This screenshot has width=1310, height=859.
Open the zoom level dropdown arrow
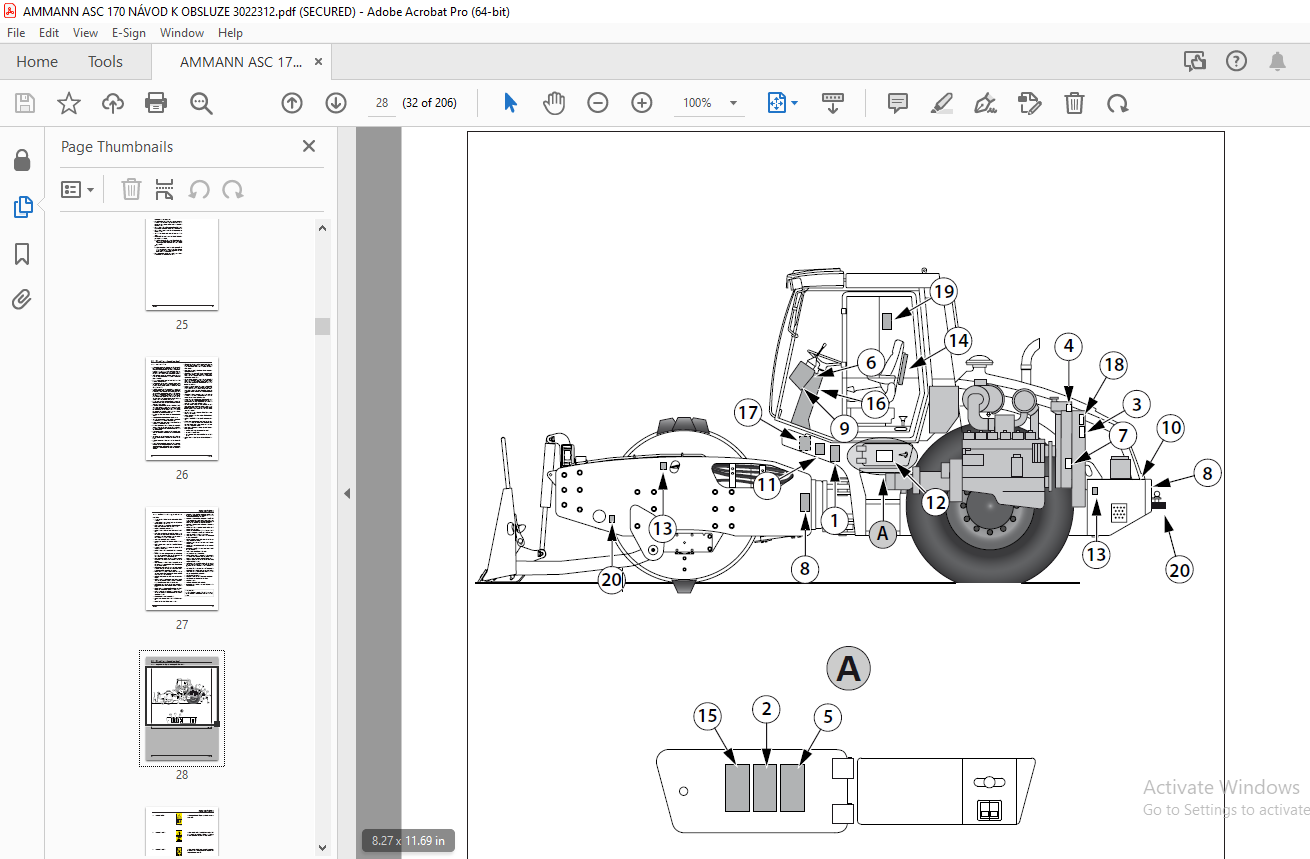(734, 103)
